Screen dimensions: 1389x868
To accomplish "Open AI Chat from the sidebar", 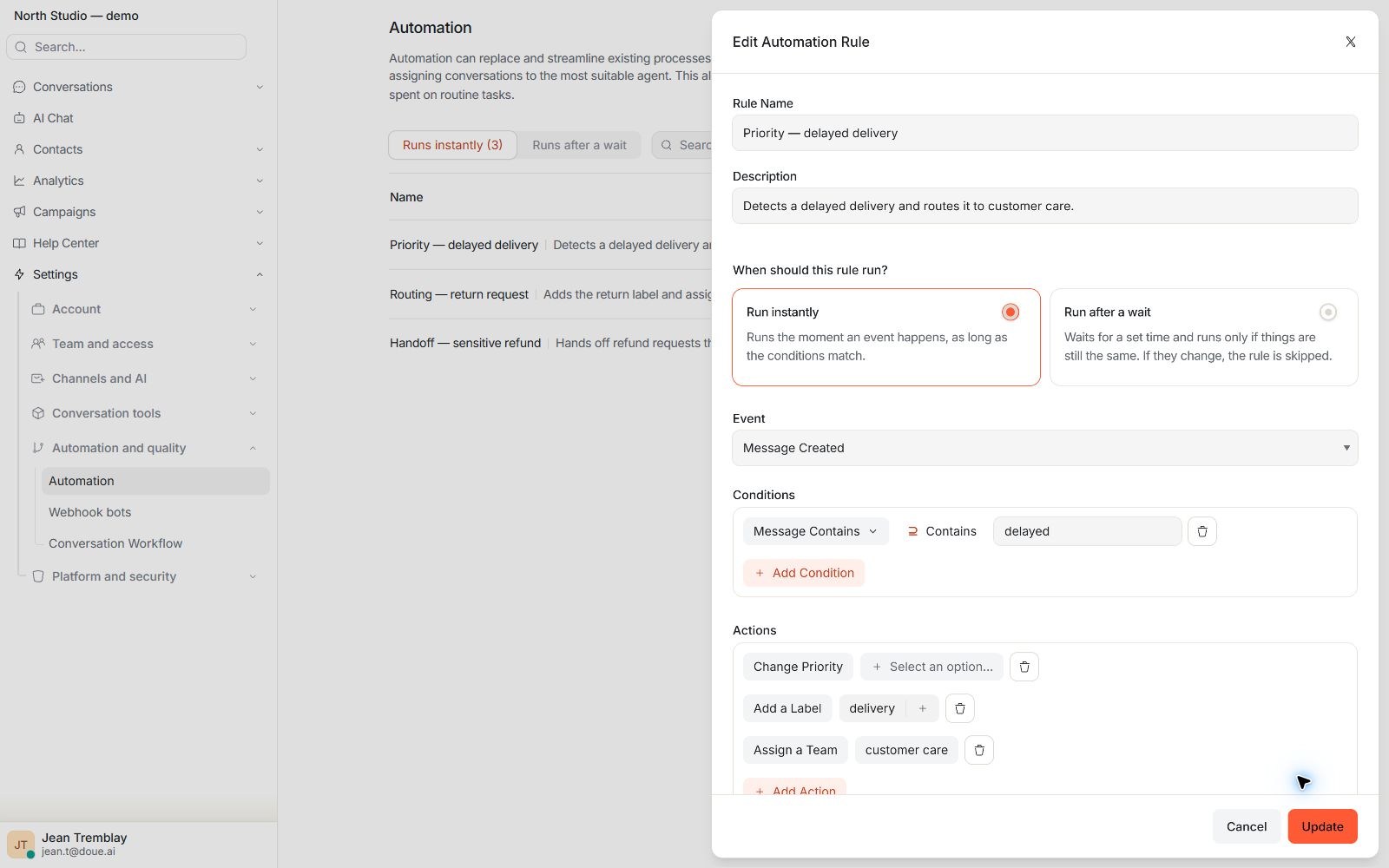I will (x=53, y=118).
